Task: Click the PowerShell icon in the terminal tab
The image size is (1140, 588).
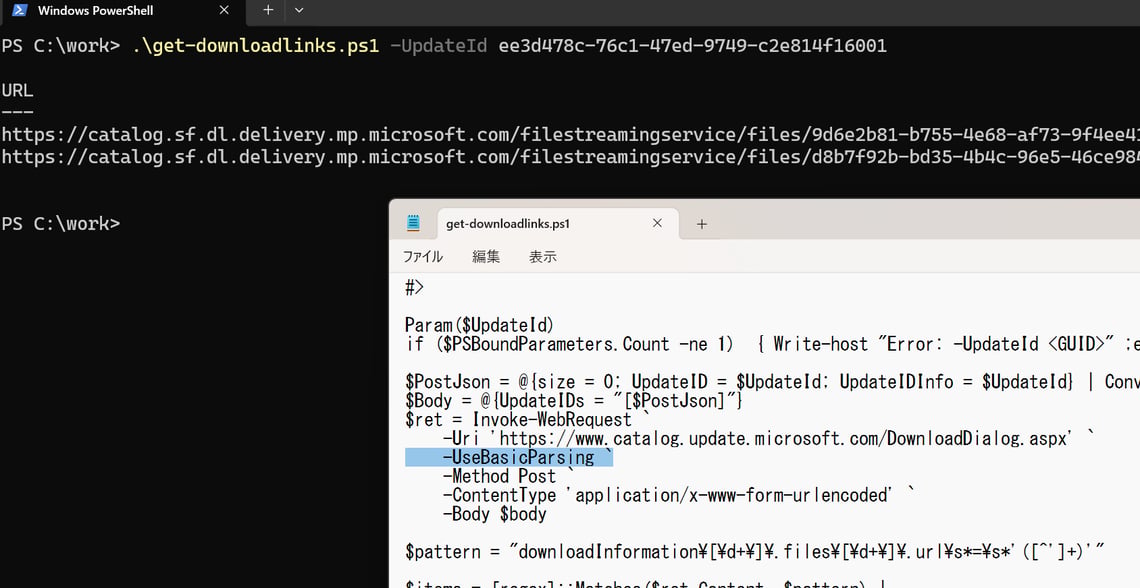Action: point(20,10)
